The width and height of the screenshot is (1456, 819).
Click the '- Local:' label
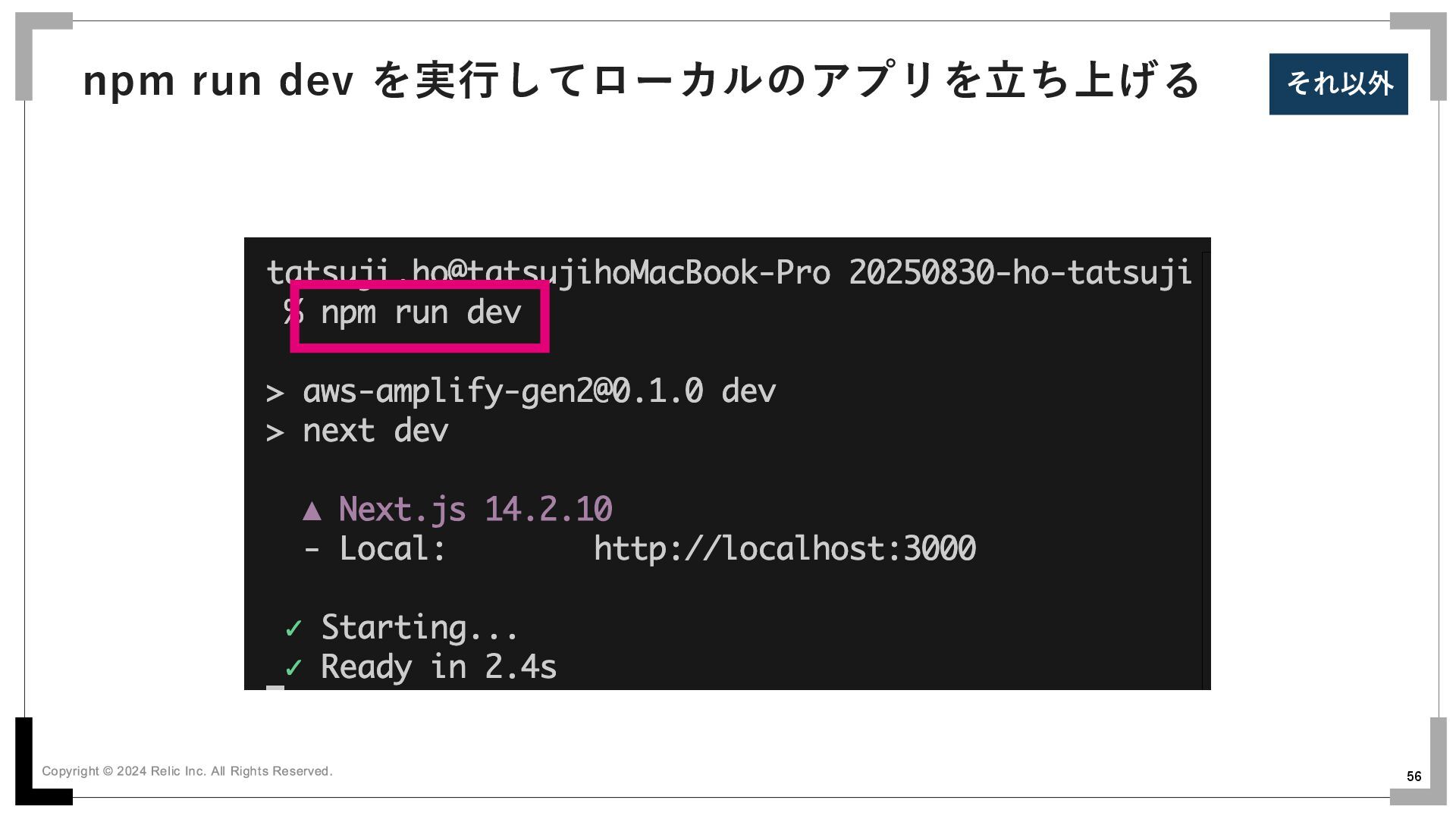374,549
